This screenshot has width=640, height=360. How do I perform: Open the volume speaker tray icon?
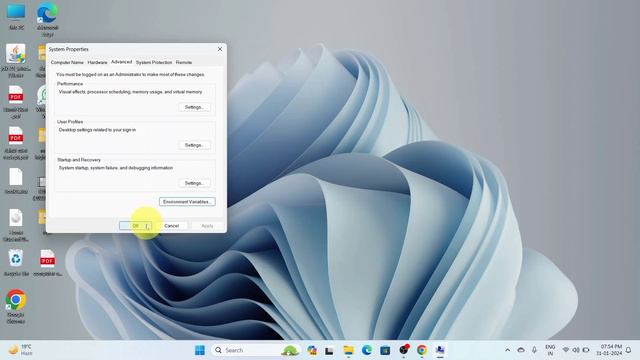tap(576, 350)
